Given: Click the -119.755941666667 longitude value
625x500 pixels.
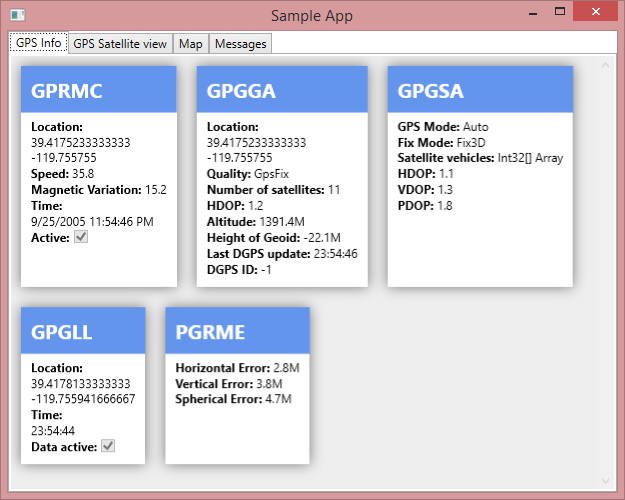Looking at the screenshot, I should tap(83, 399).
